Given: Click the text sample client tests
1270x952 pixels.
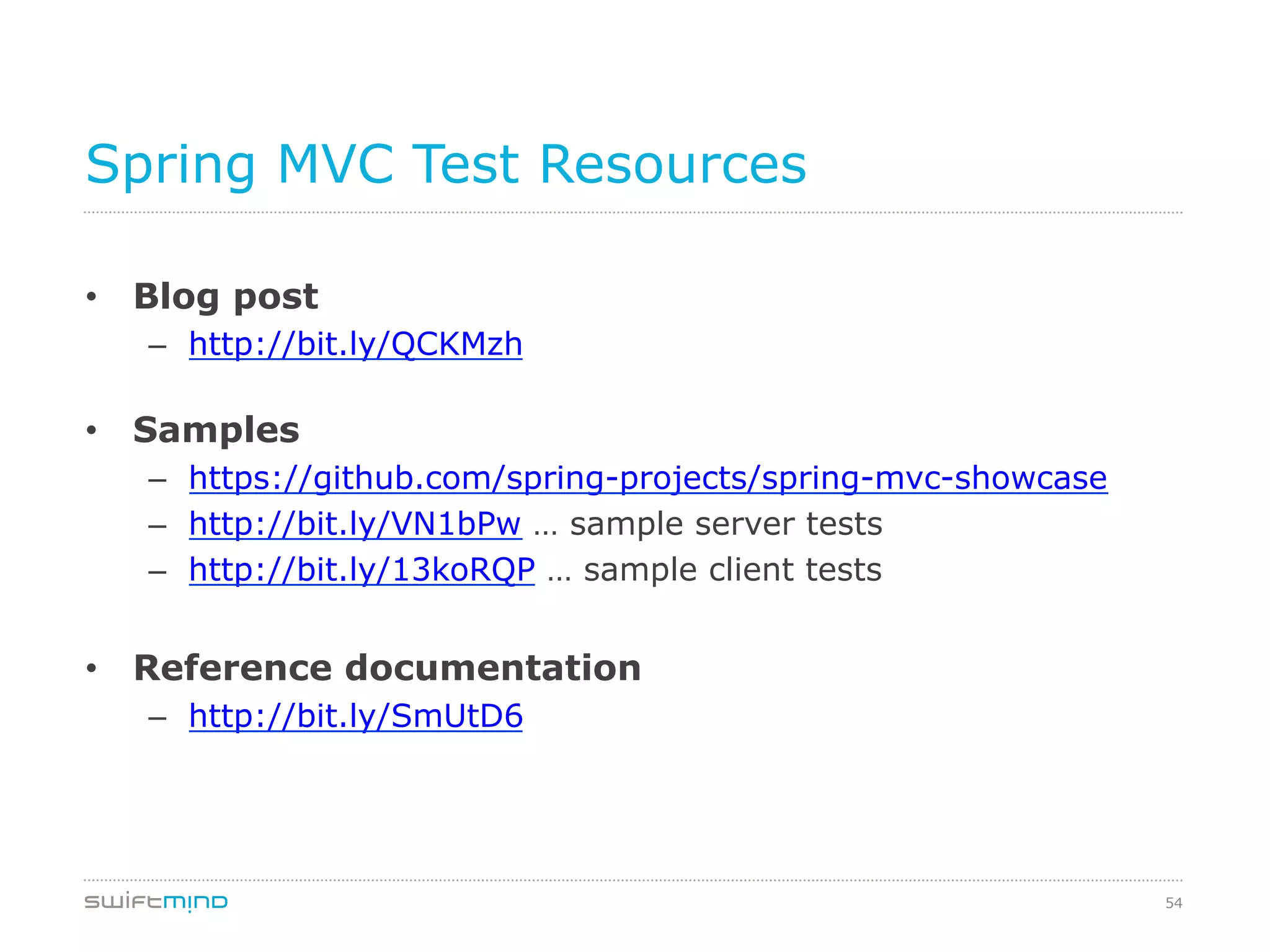Looking at the screenshot, I should point(732,570).
